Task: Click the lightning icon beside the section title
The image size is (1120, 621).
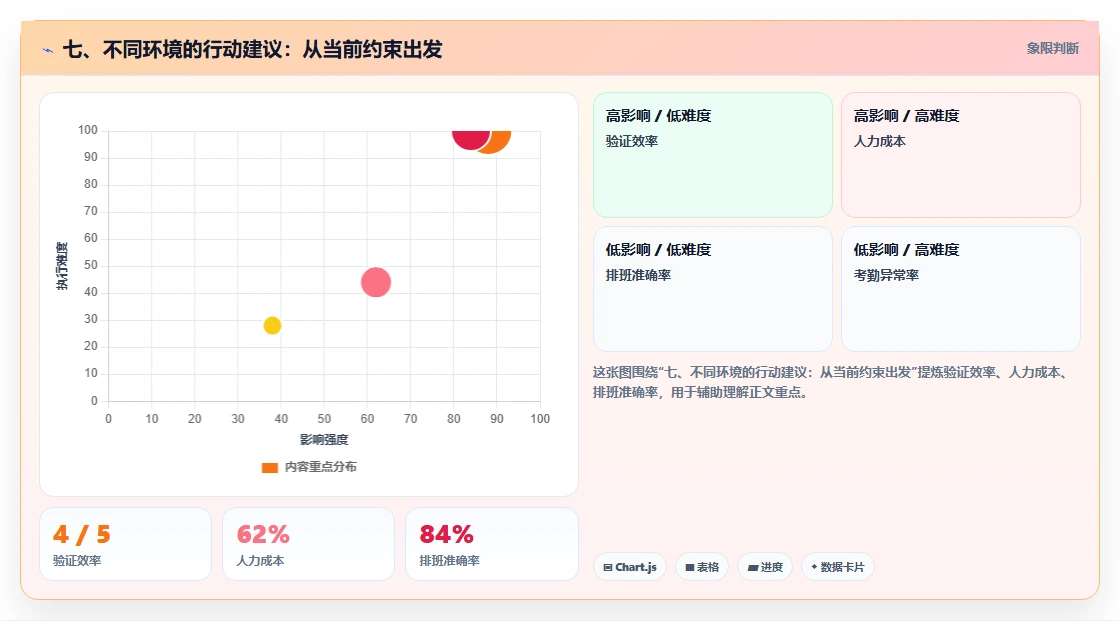Action: click(48, 50)
